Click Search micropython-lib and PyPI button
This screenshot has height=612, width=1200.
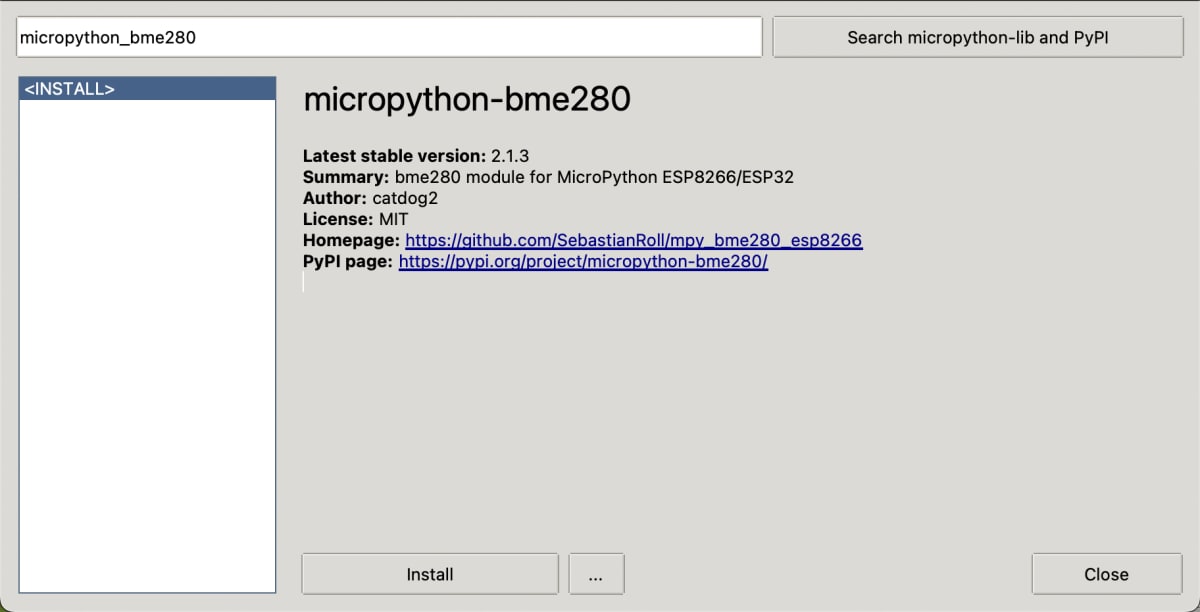pos(978,37)
